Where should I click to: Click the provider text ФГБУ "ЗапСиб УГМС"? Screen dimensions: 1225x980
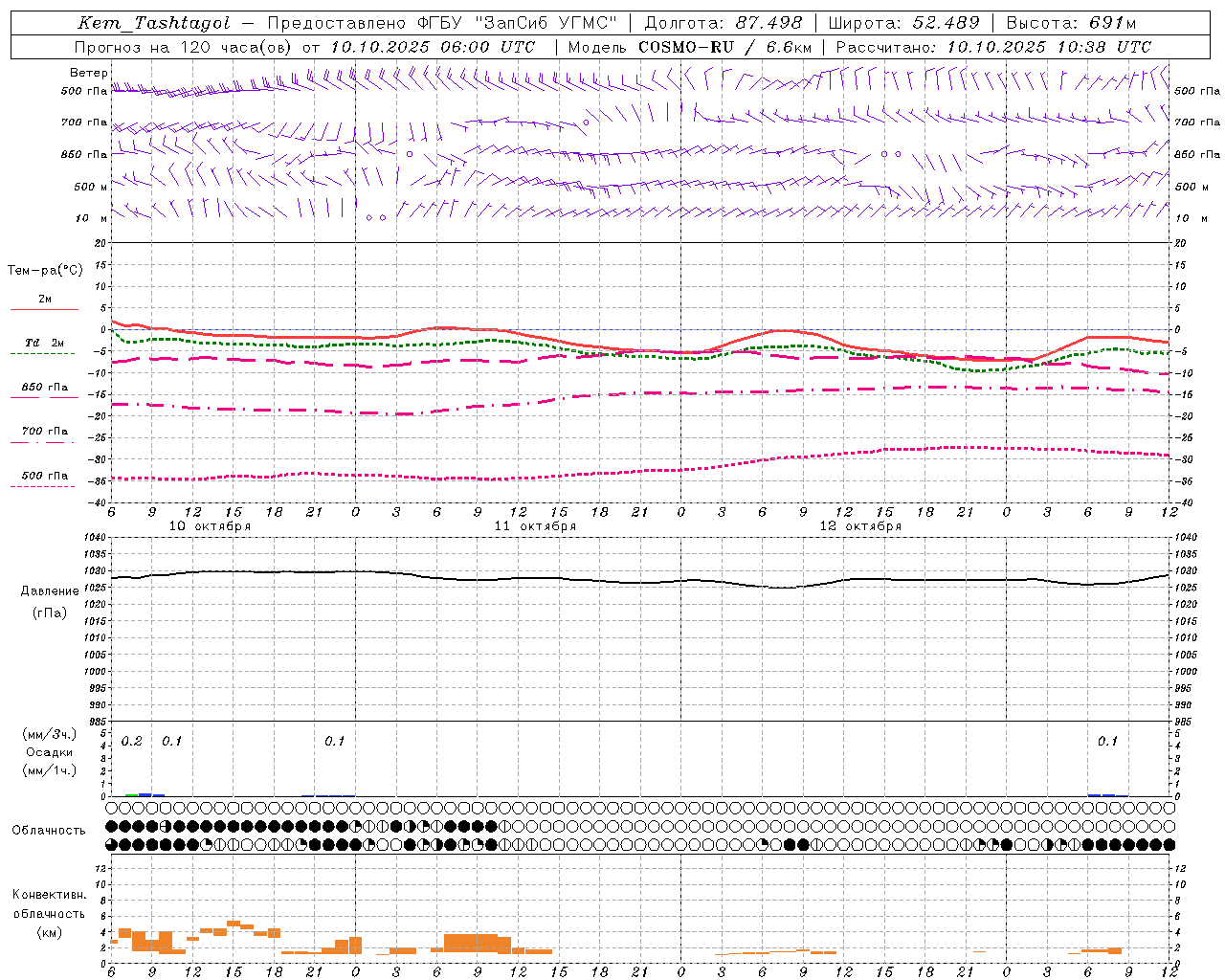[x=518, y=23]
